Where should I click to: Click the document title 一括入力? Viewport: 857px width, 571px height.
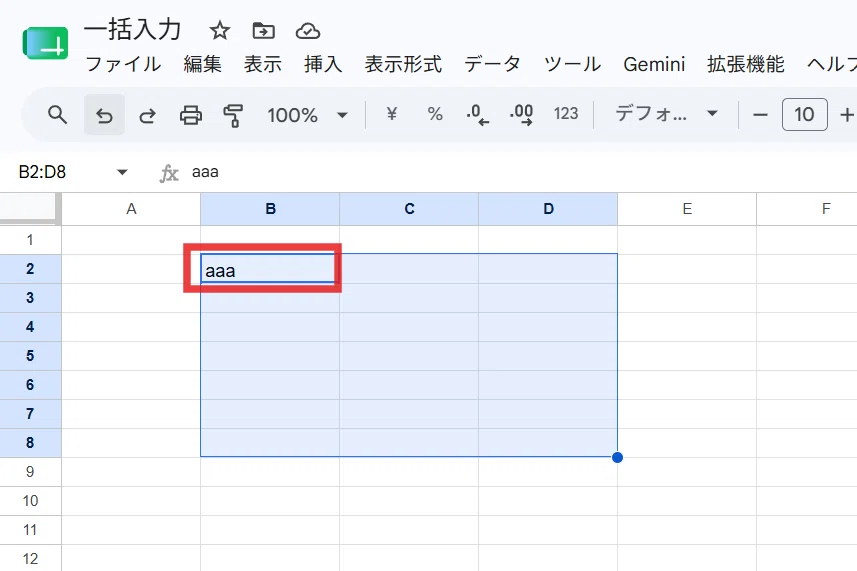pyautogui.click(x=132, y=30)
